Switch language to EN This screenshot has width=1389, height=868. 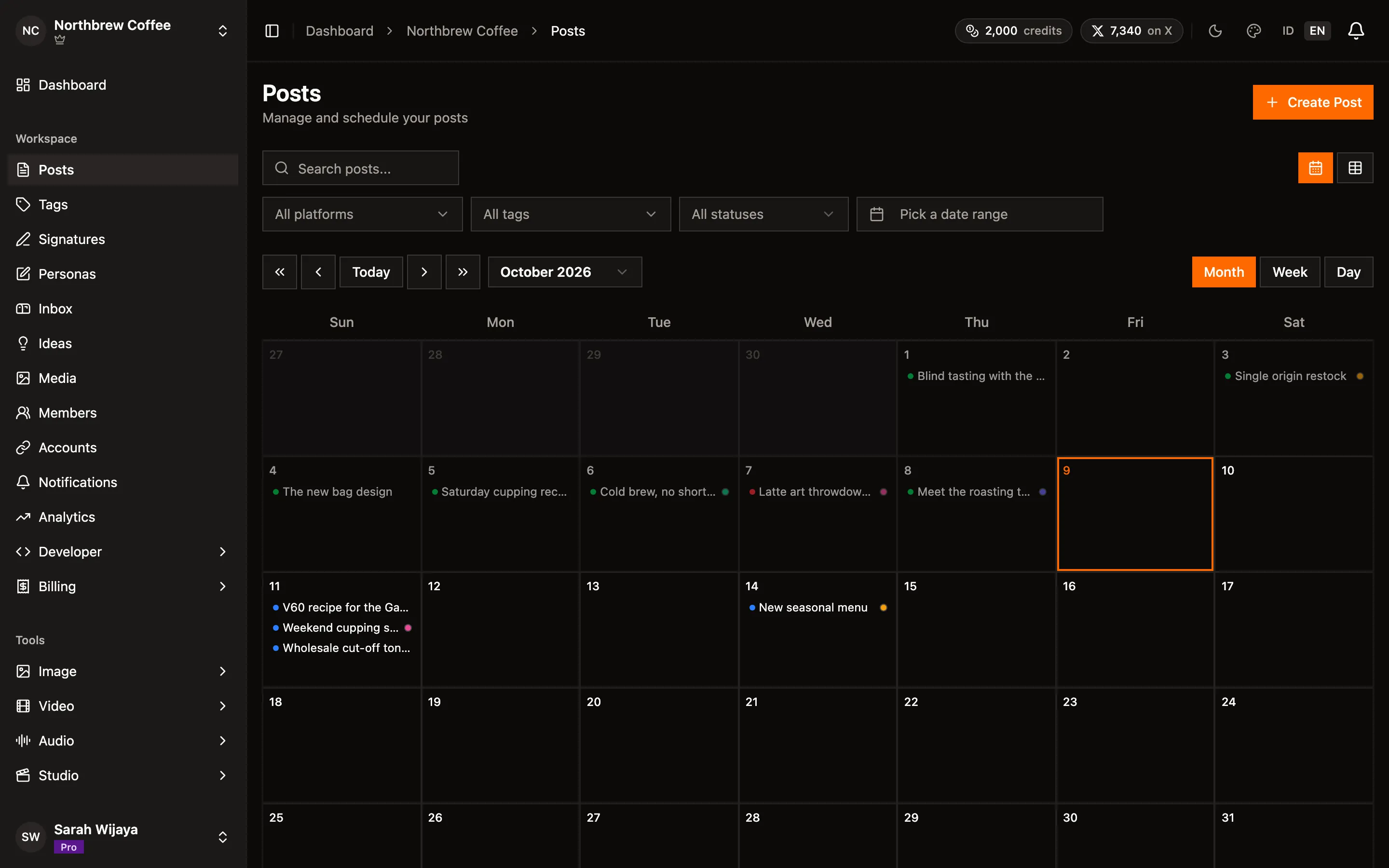pyautogui.click(x=1317, y=31)
